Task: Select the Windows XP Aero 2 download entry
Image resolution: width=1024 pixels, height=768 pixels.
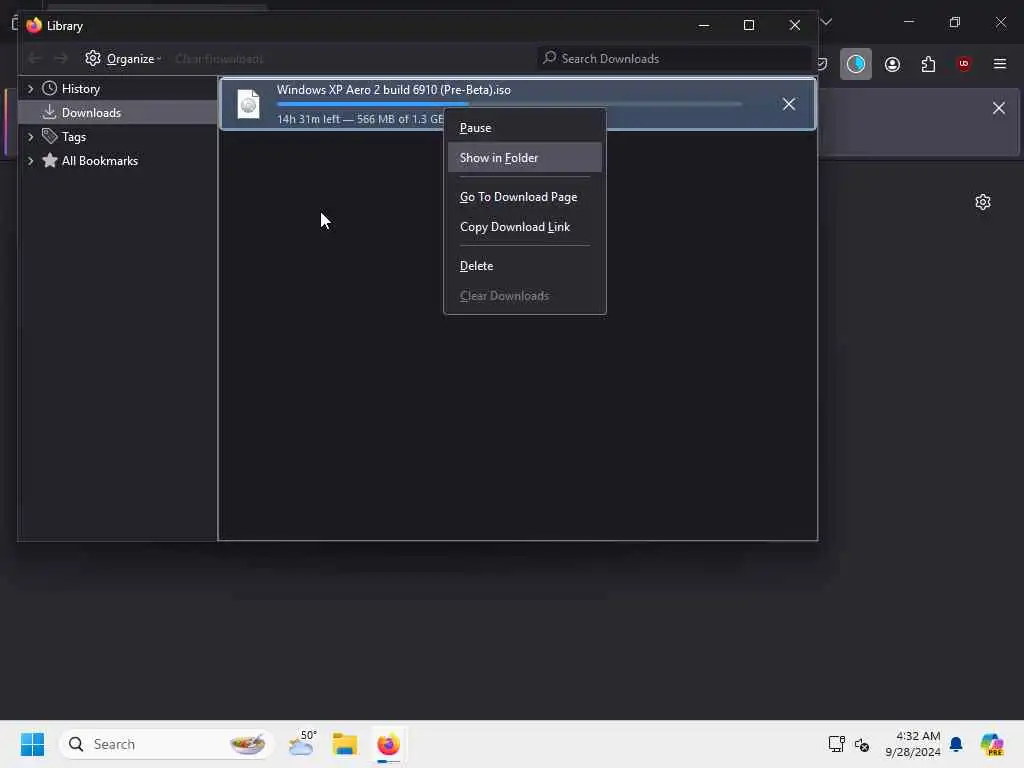Action: (517, 104)
